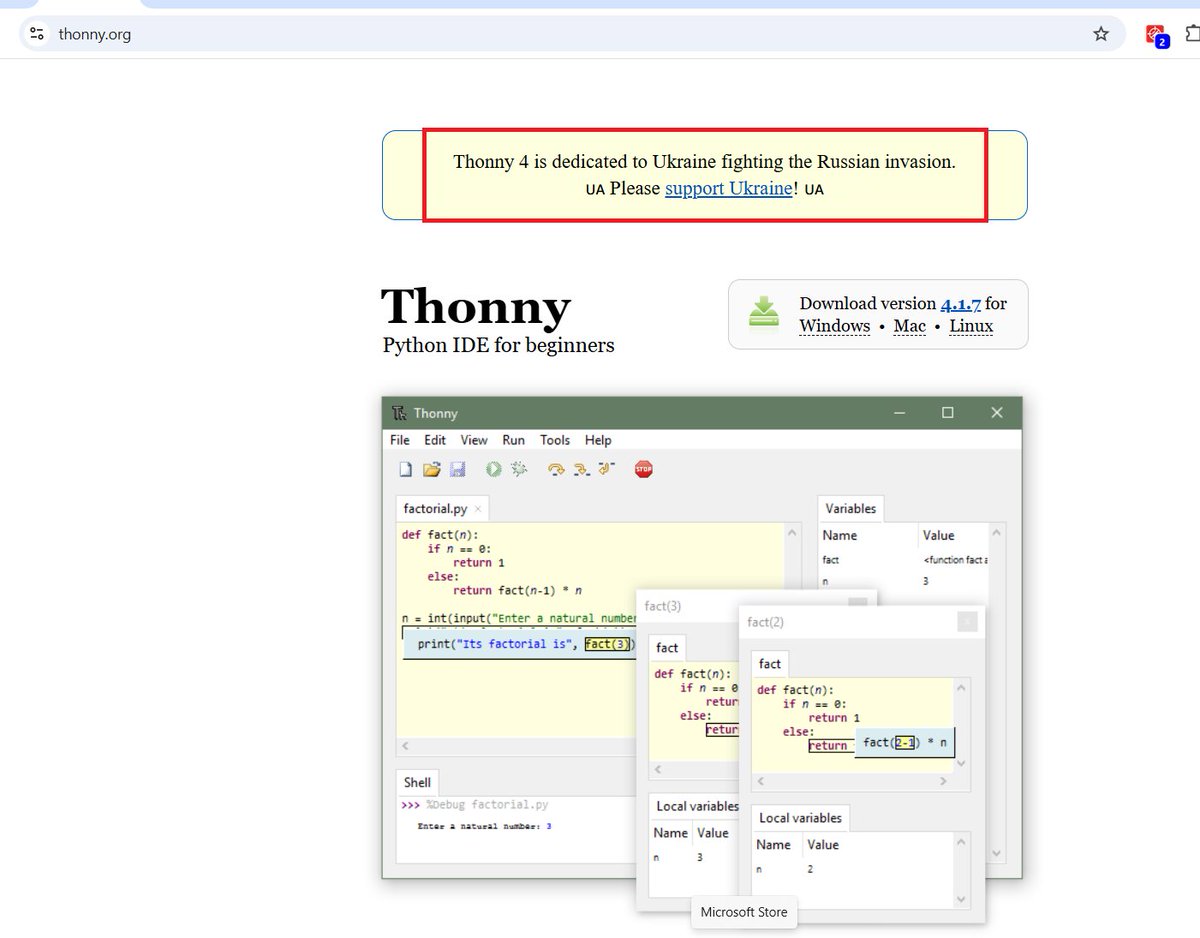Click the Thonny page heading
Viewport: 1200px width, 938px height.
tap(476, 306)
